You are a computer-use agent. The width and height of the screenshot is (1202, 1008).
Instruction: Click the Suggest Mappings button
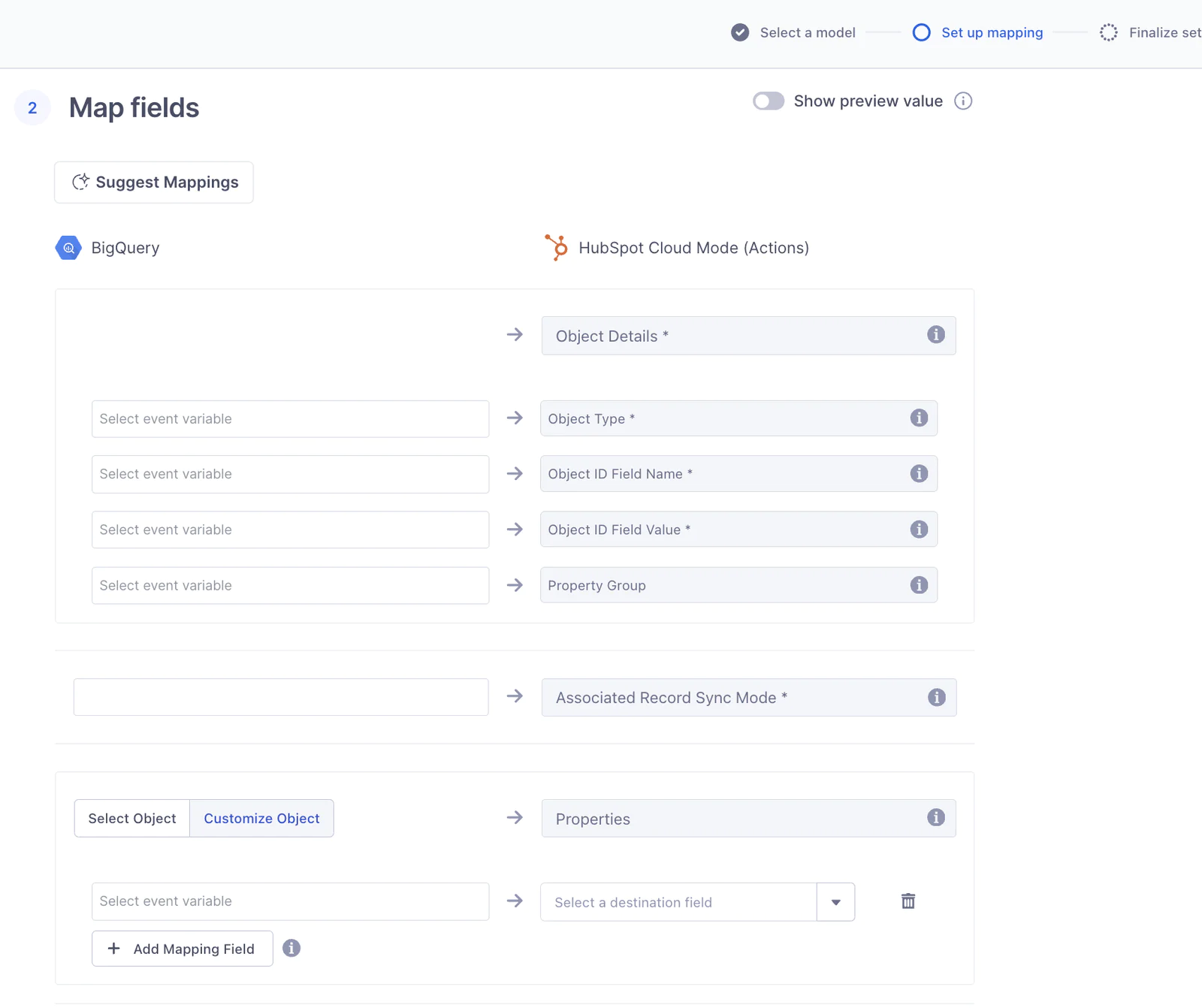[x=154, y=183]
